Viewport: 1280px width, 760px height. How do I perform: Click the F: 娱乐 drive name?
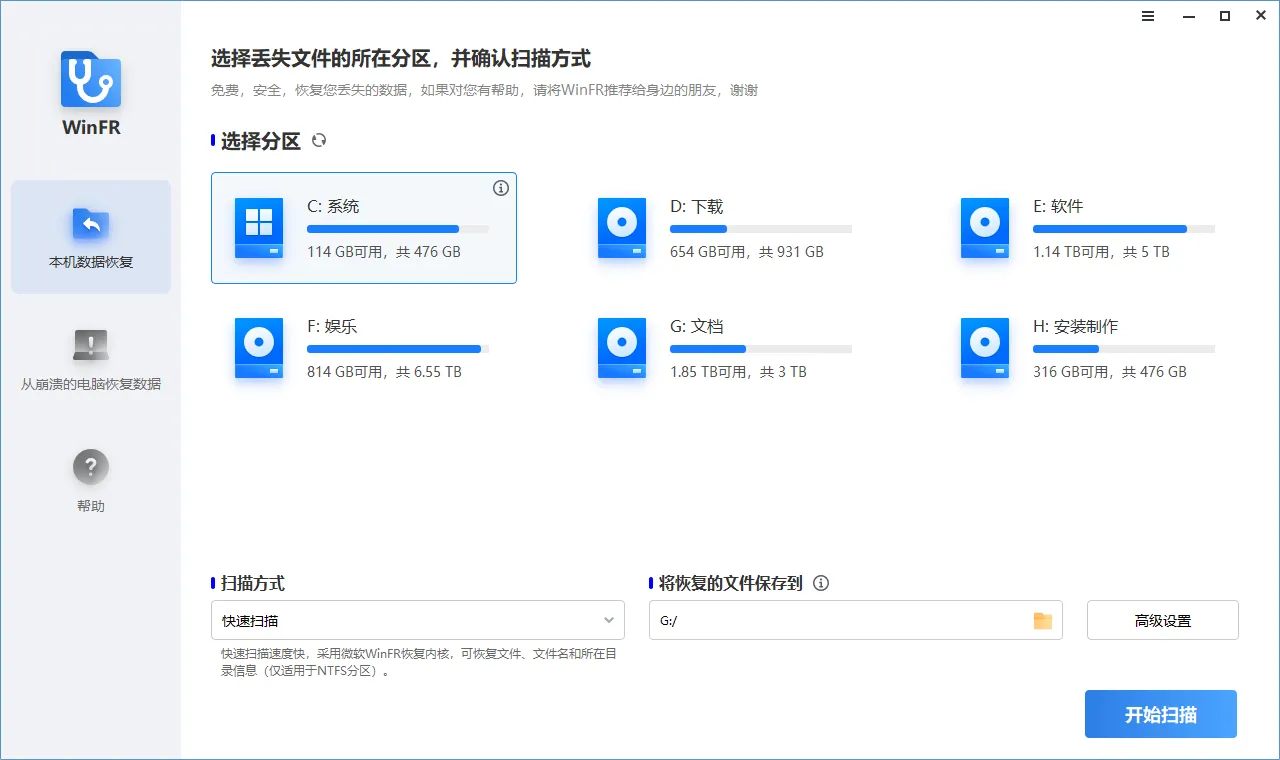pyautogui.click(x=332, y=327)
